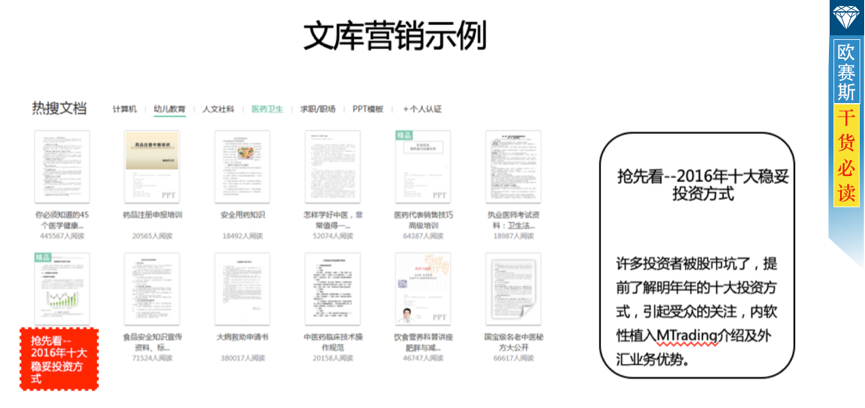
Task: Click the + 个人认证 link
Action: [x=422, y=108]
